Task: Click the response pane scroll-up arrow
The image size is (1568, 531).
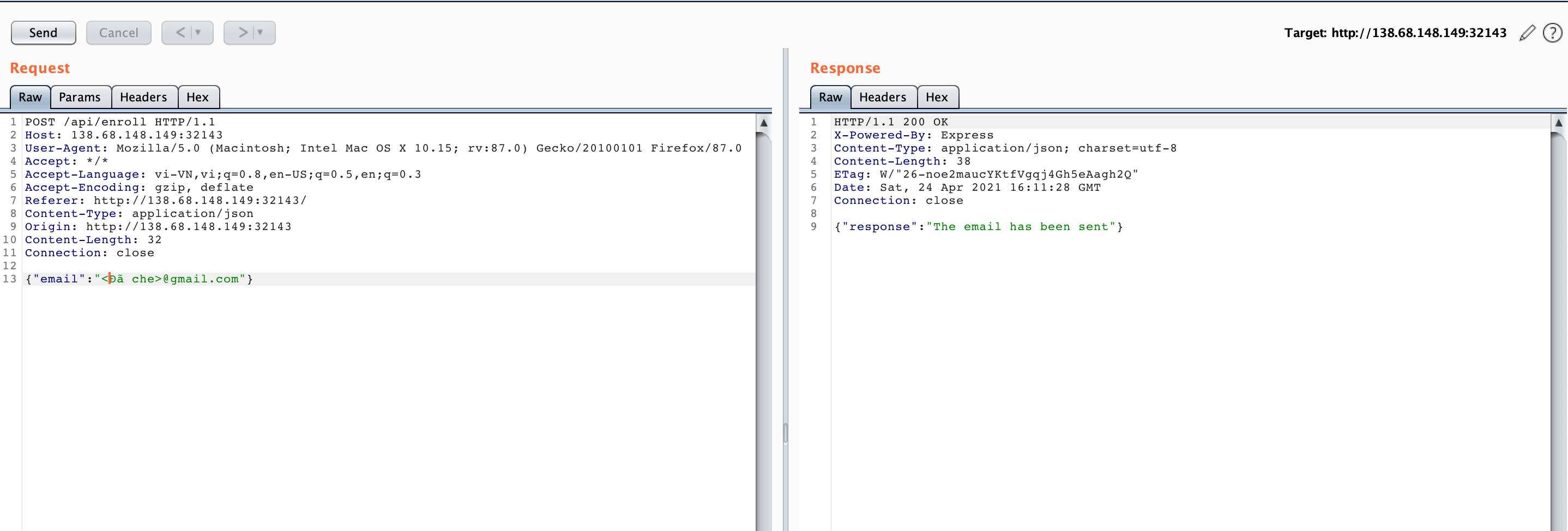Action: click(1558, 123)
